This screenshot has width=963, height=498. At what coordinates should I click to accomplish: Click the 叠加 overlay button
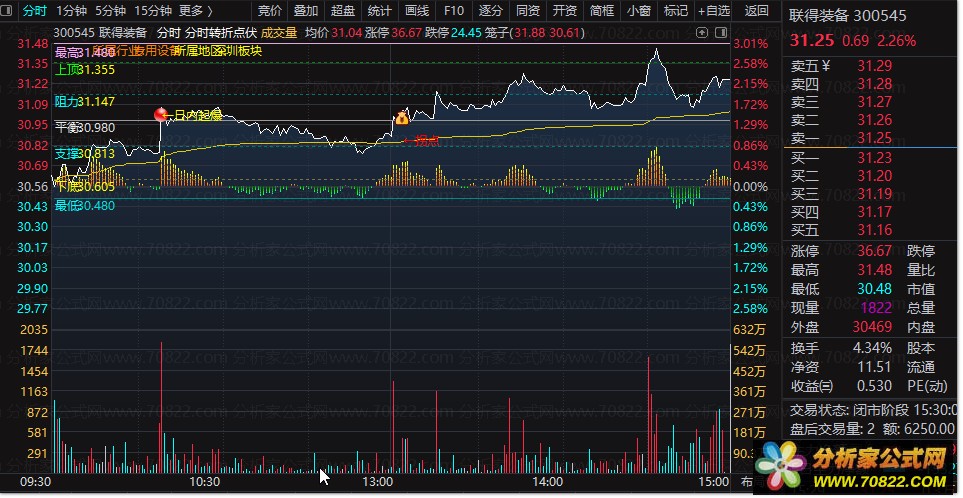(306, 10)
